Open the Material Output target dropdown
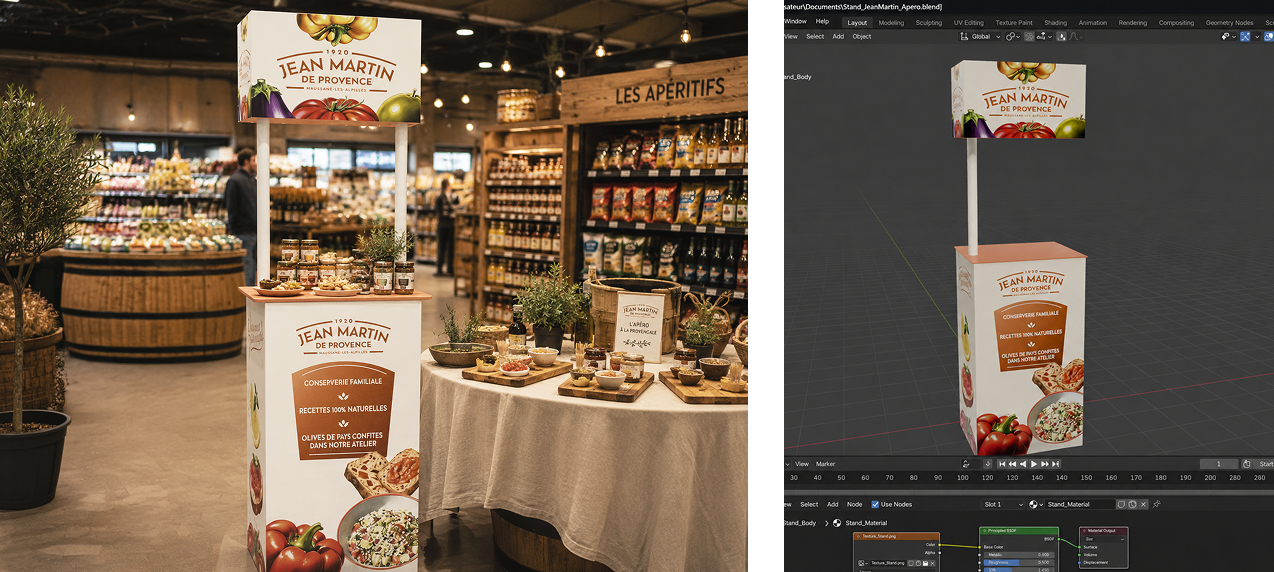Screen dimensions: 1274x572 pyautogui.click(x=1105, y=539)
